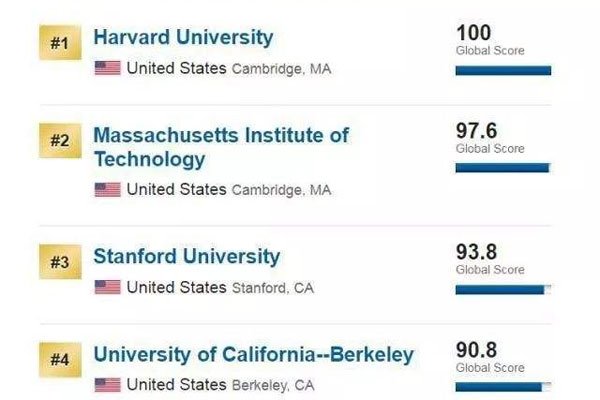Click the #3 gold rank badge
Viewport: 600px width, 400px height.
tap(60, 262)
